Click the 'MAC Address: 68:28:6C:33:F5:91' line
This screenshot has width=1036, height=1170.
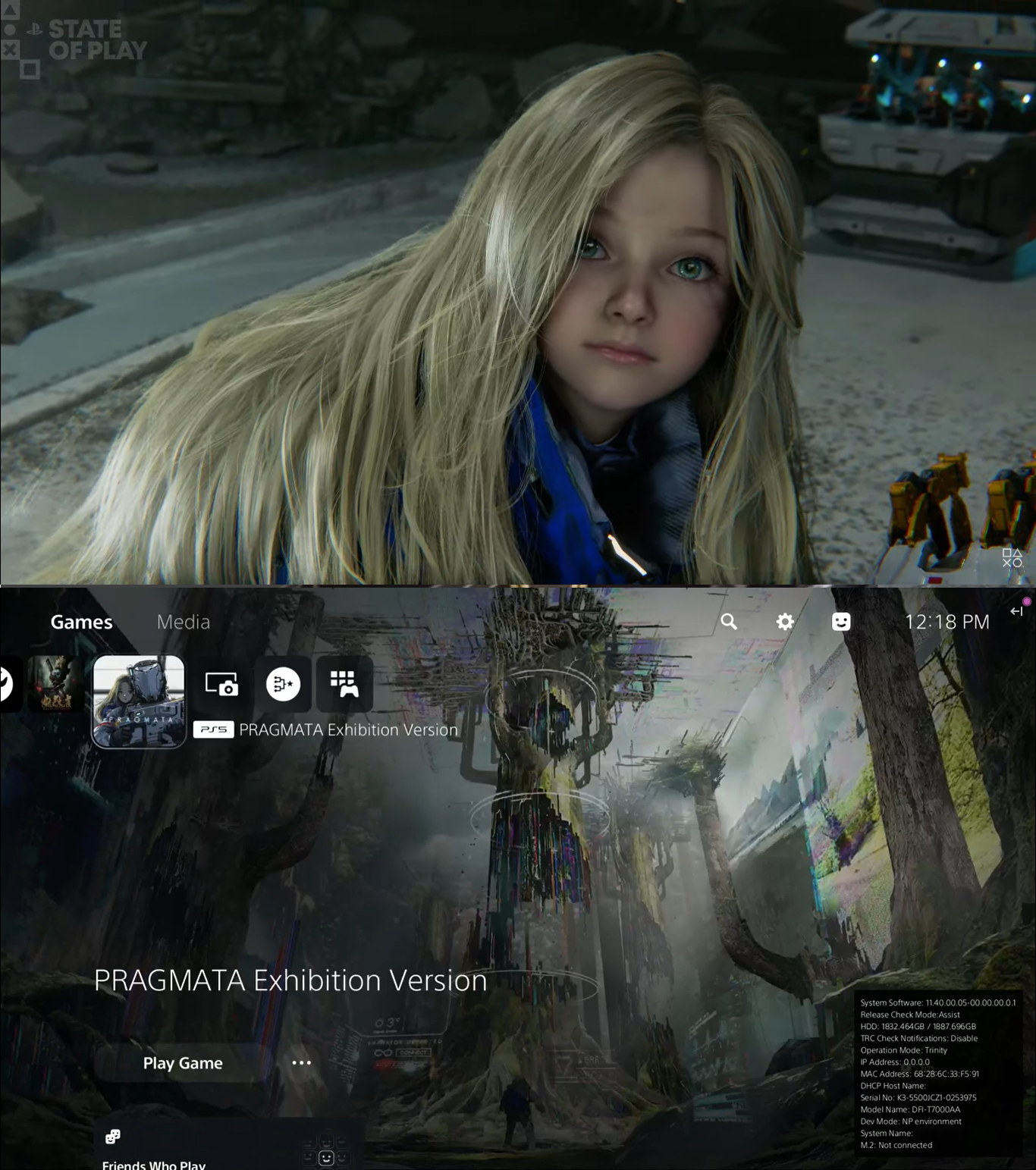coord(920,1074)
